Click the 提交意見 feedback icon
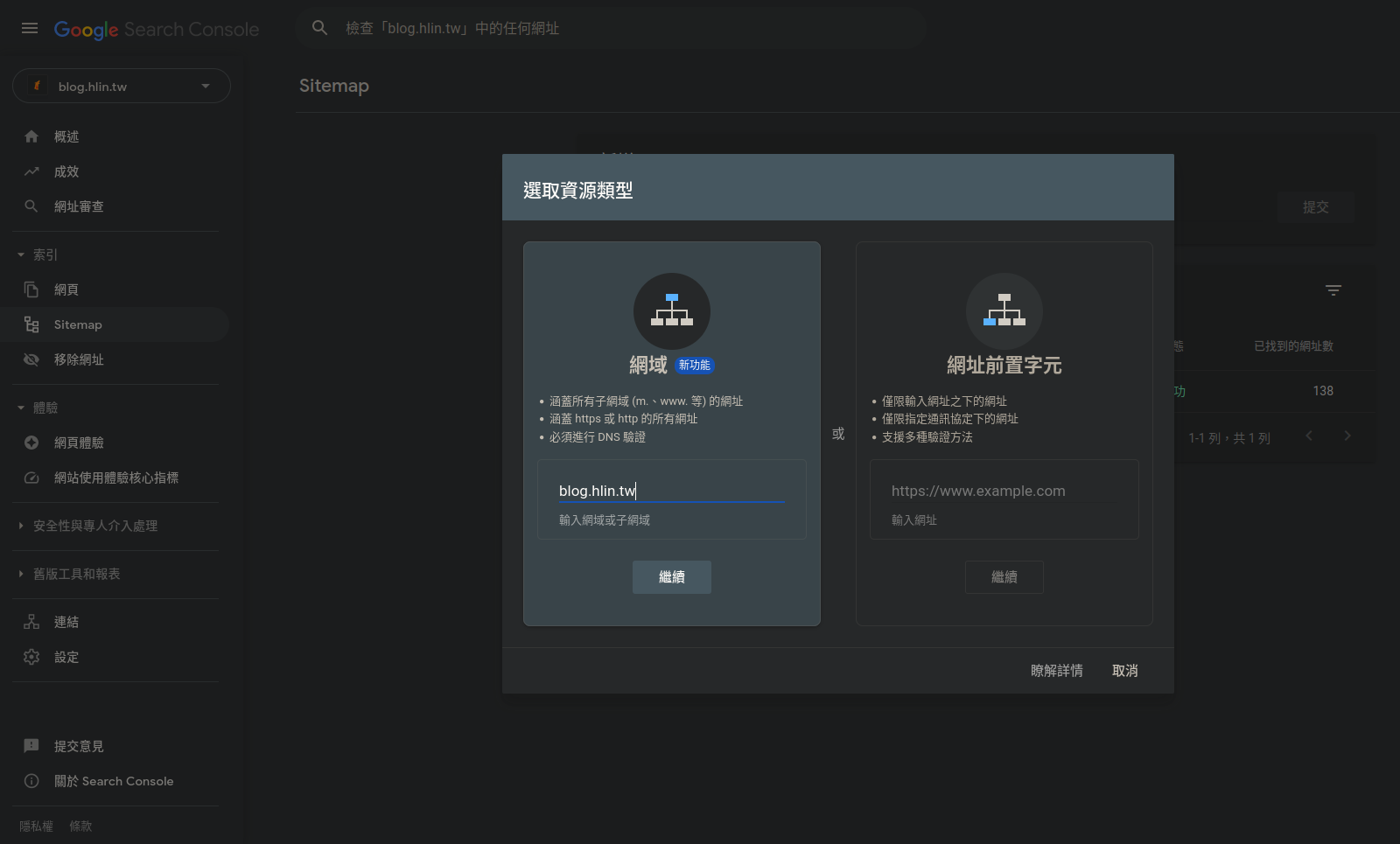Viewport: 1400px width, 844px height. click(x=31, y=746)
